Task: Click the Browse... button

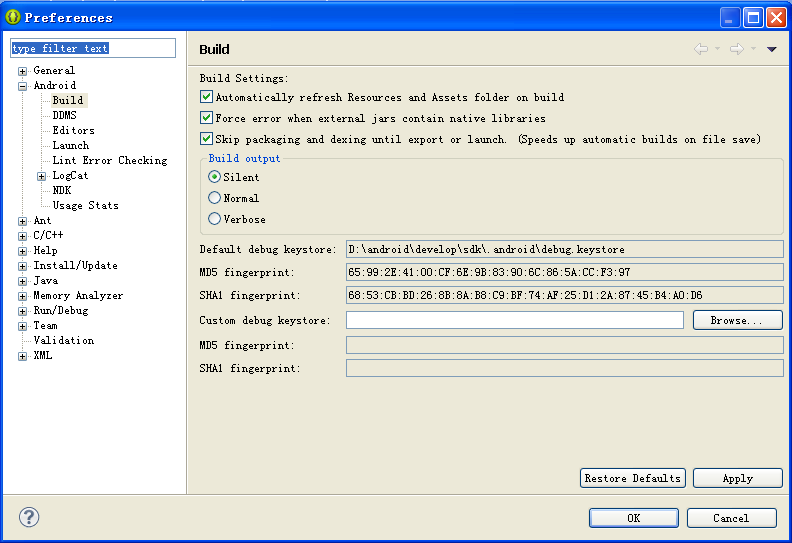Action: tap(737, 320)
